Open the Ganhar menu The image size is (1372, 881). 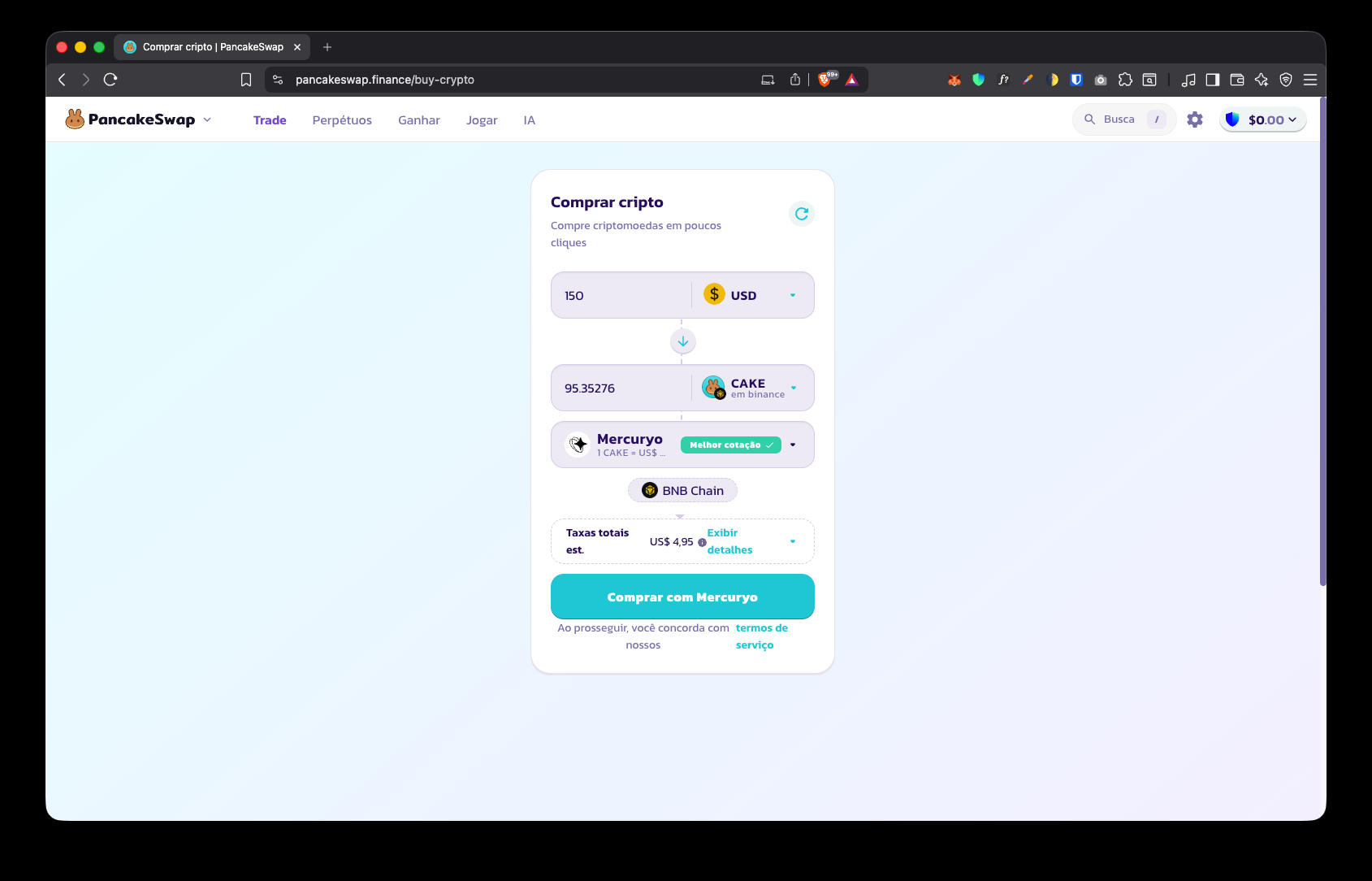pos(419,120)
